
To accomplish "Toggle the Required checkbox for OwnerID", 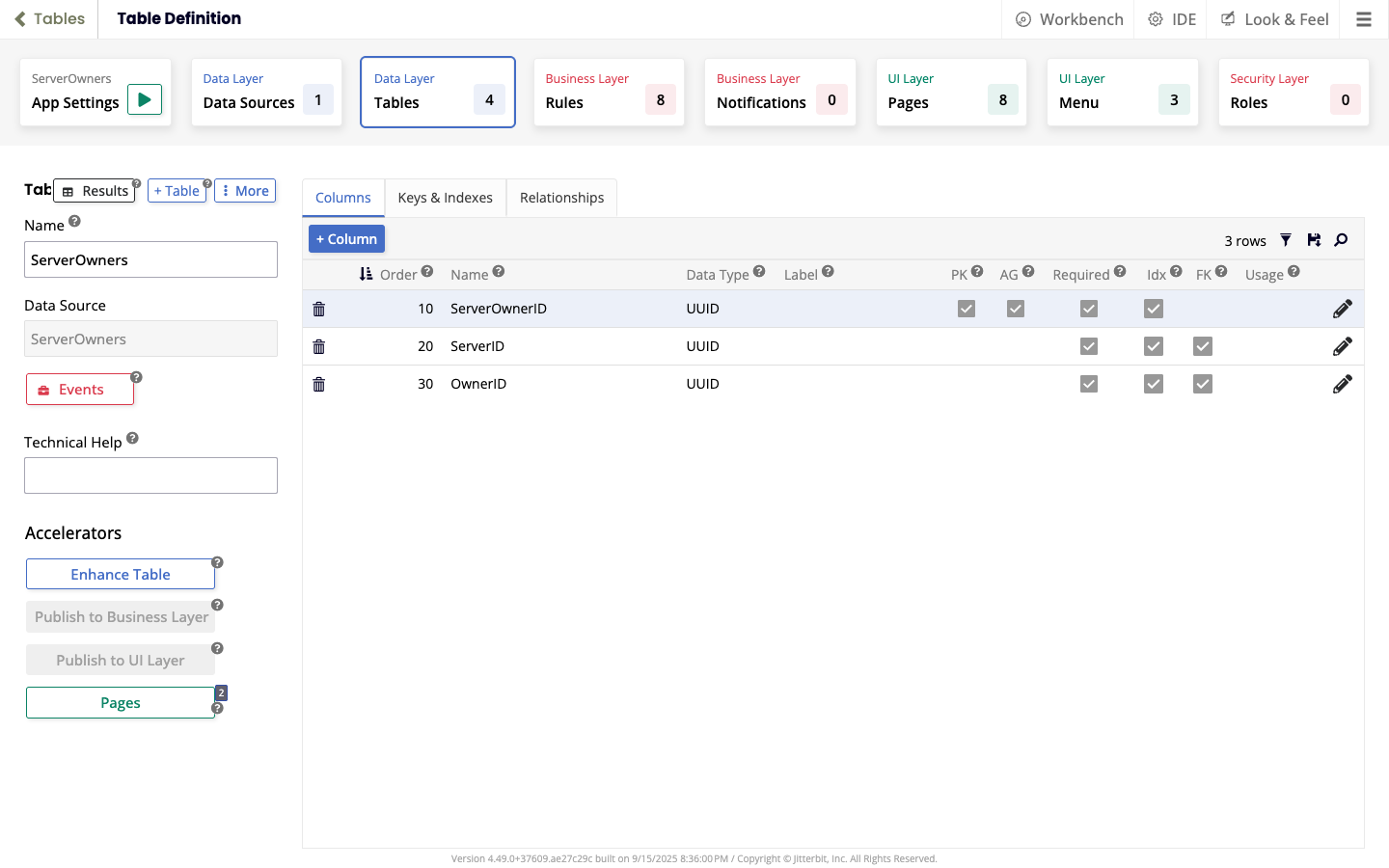I will pyautogui.click(x=1089, y=384).
